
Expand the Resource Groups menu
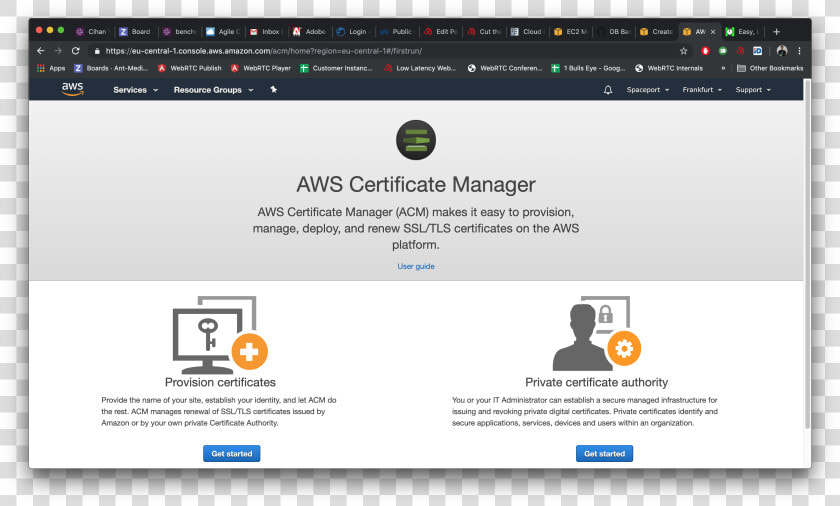[213, 90]
